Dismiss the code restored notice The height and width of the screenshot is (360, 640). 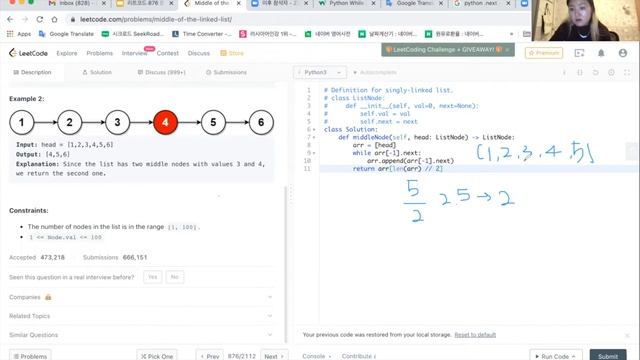coord(627,335)
